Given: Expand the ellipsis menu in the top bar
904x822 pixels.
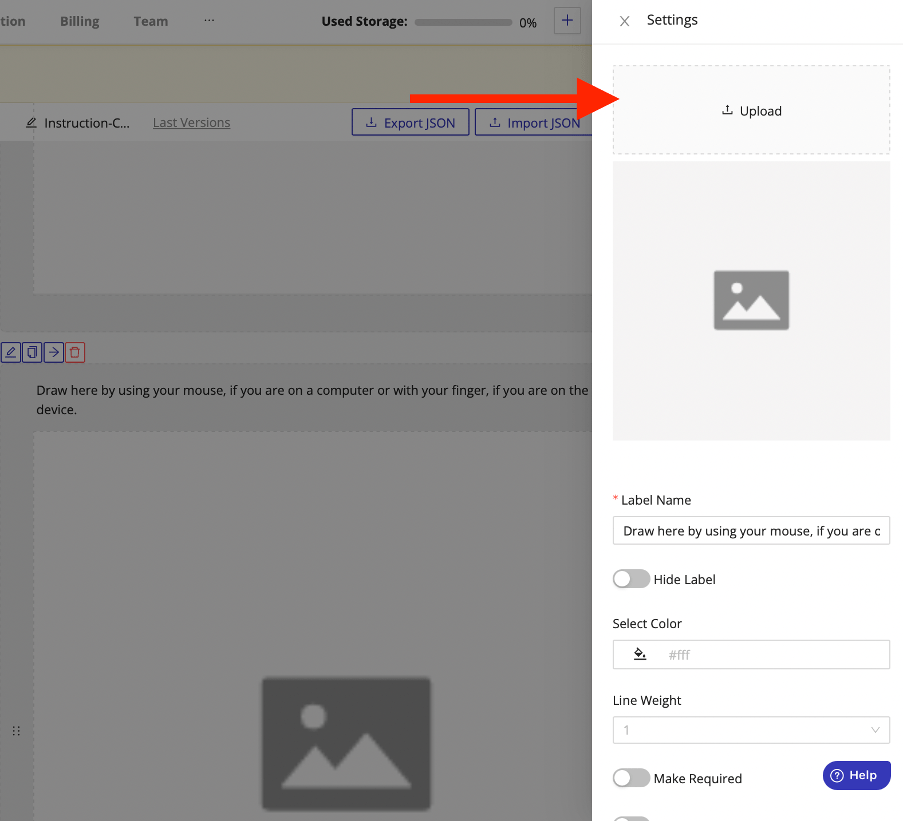Looking at the screenshot, I should tap(208, 20).
